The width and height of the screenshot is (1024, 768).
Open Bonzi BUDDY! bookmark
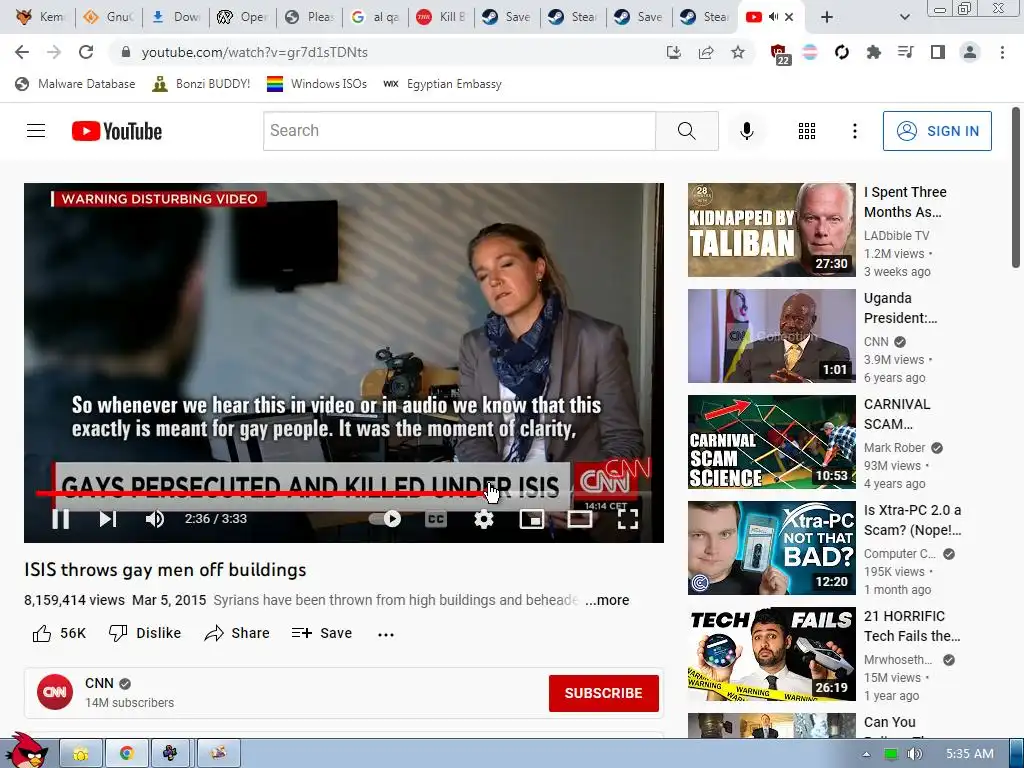click(201, 84)
